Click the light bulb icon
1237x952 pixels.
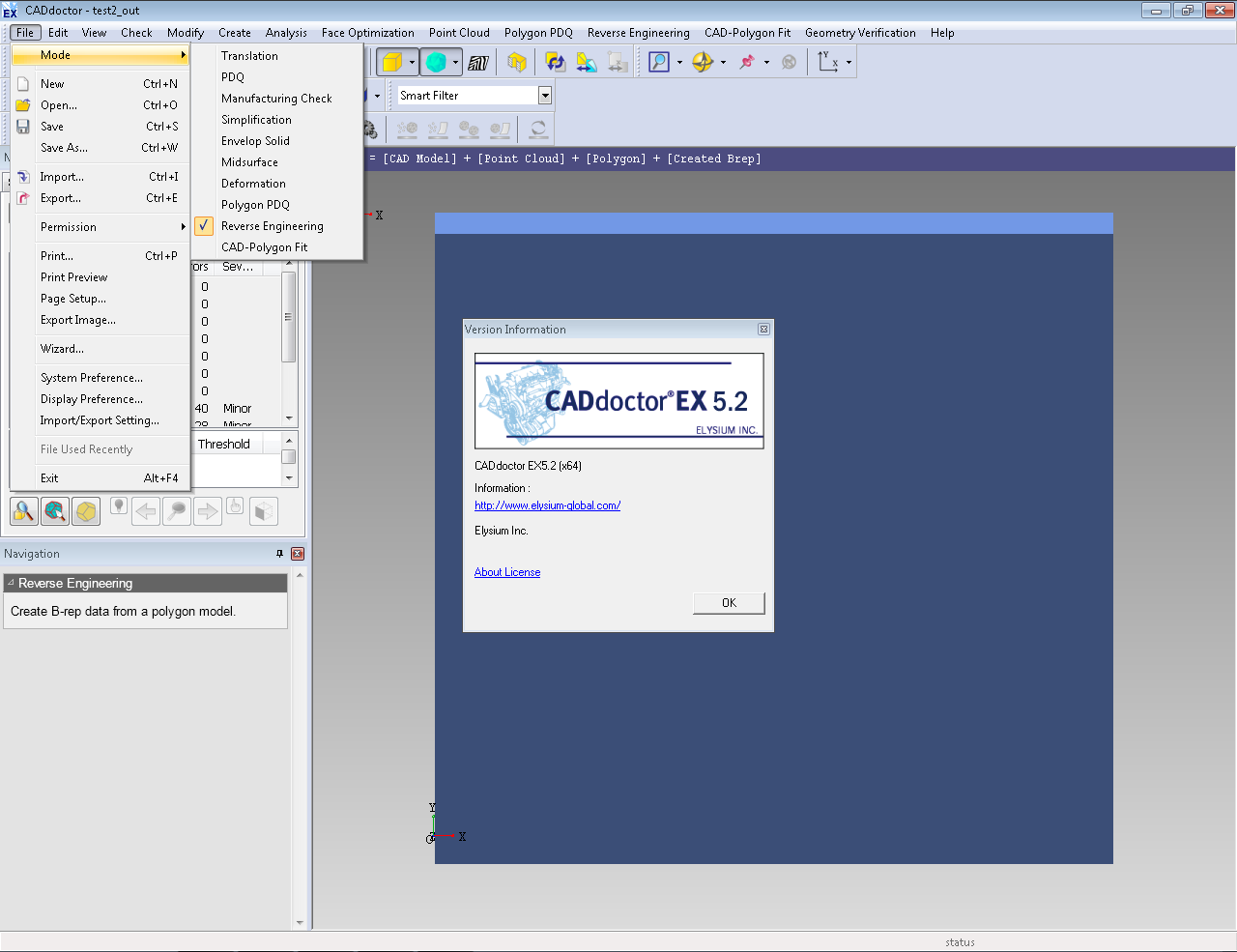tap(119, 505)
